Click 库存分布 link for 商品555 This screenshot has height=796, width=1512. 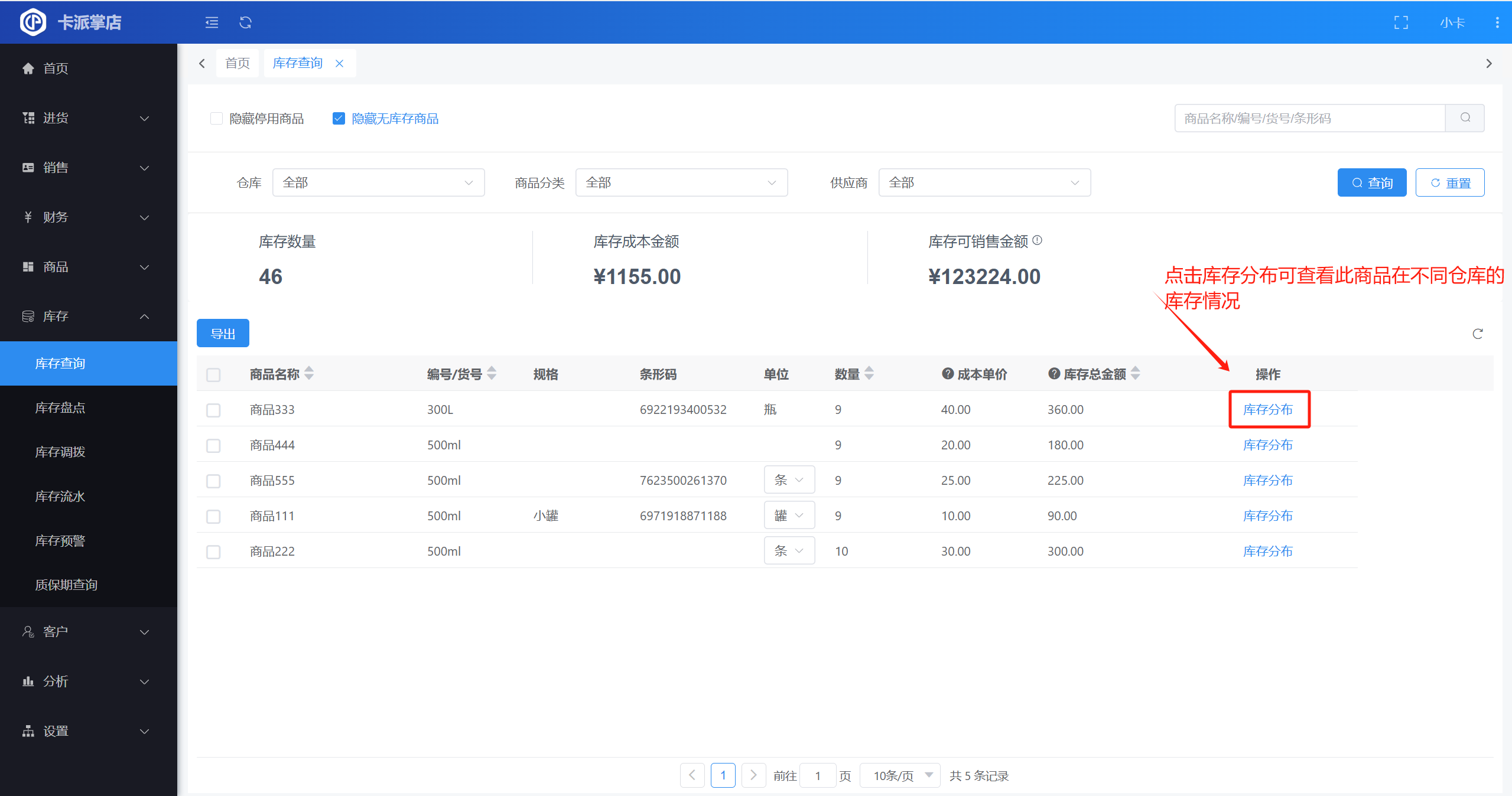pos(1267,480)
